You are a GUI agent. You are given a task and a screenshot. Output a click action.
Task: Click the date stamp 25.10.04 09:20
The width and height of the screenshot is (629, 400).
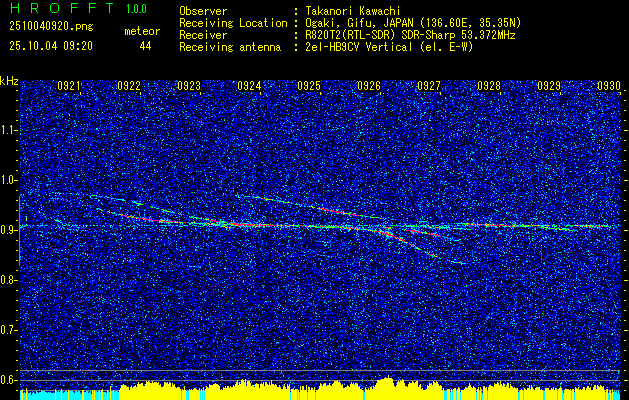tap(51, 46)
